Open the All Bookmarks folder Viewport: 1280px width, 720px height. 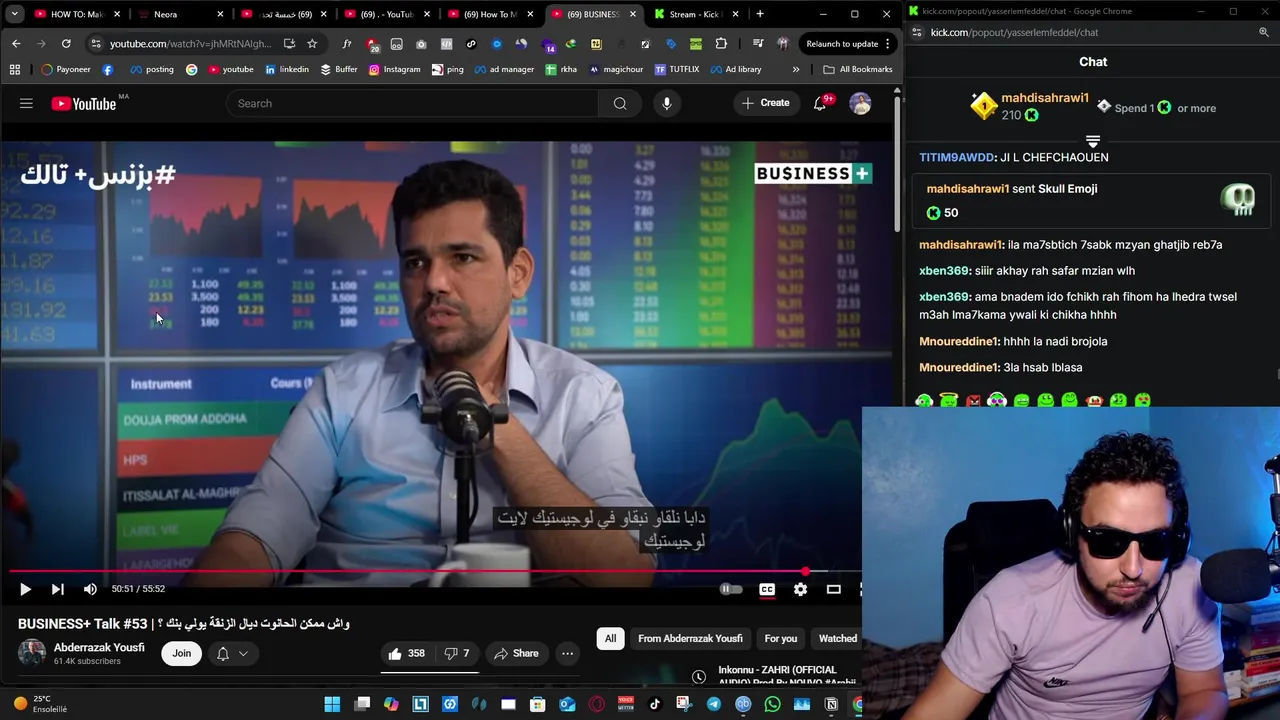858,69
